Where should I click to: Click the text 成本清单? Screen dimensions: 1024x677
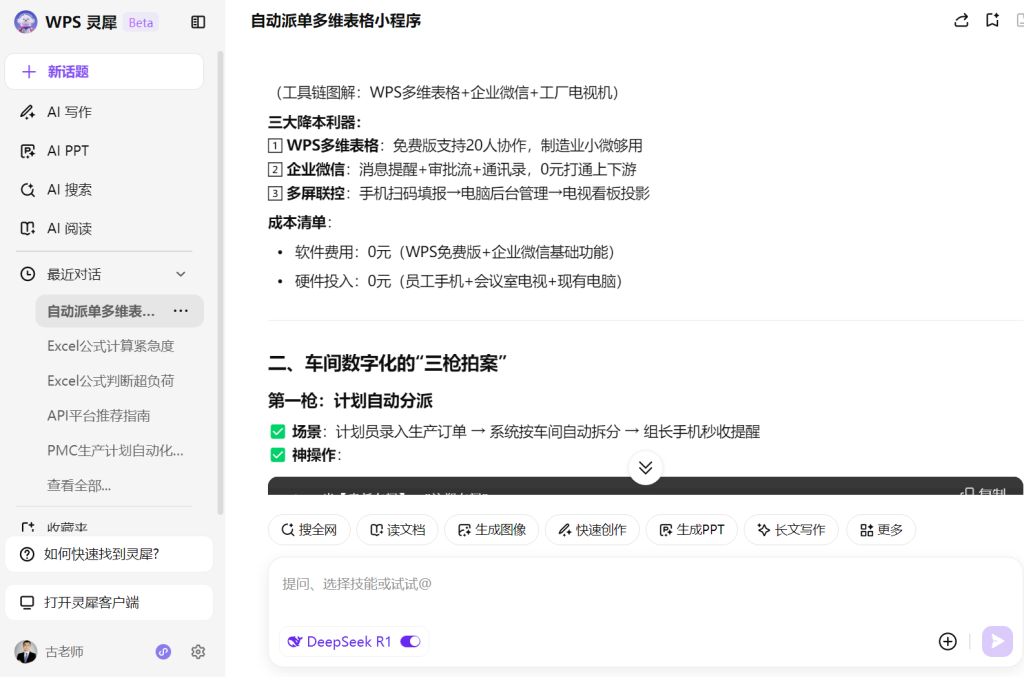(x=297, y=223)
